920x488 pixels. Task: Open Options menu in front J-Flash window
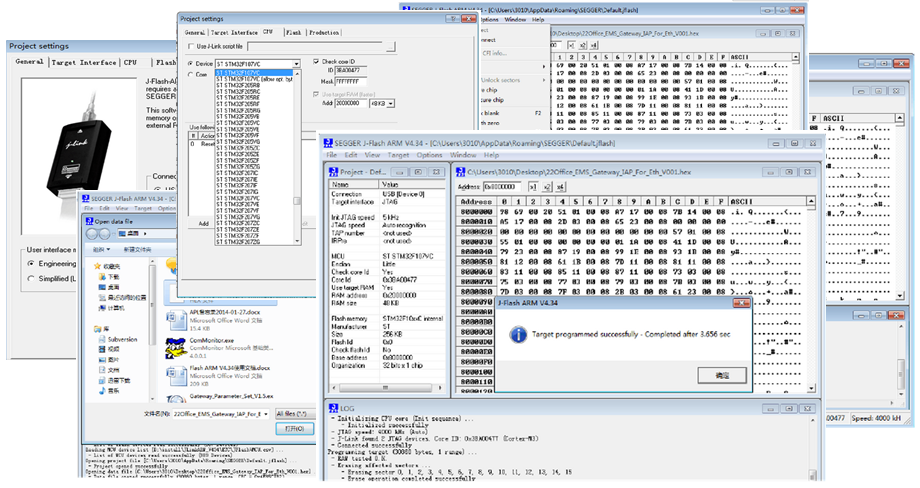point(429,155)
